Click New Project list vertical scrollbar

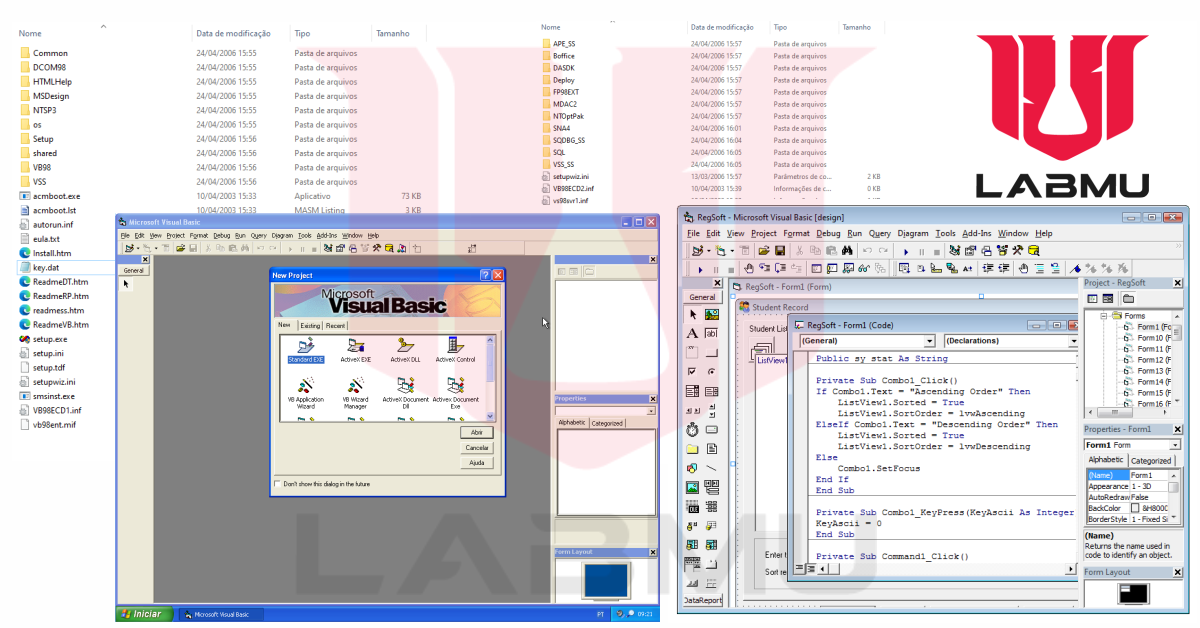491,378
